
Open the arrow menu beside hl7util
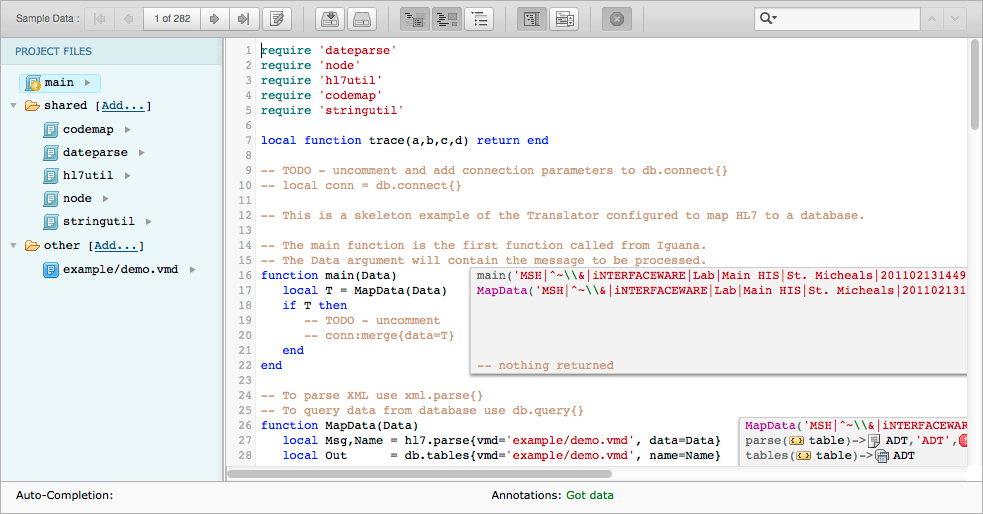coord(128,176)
